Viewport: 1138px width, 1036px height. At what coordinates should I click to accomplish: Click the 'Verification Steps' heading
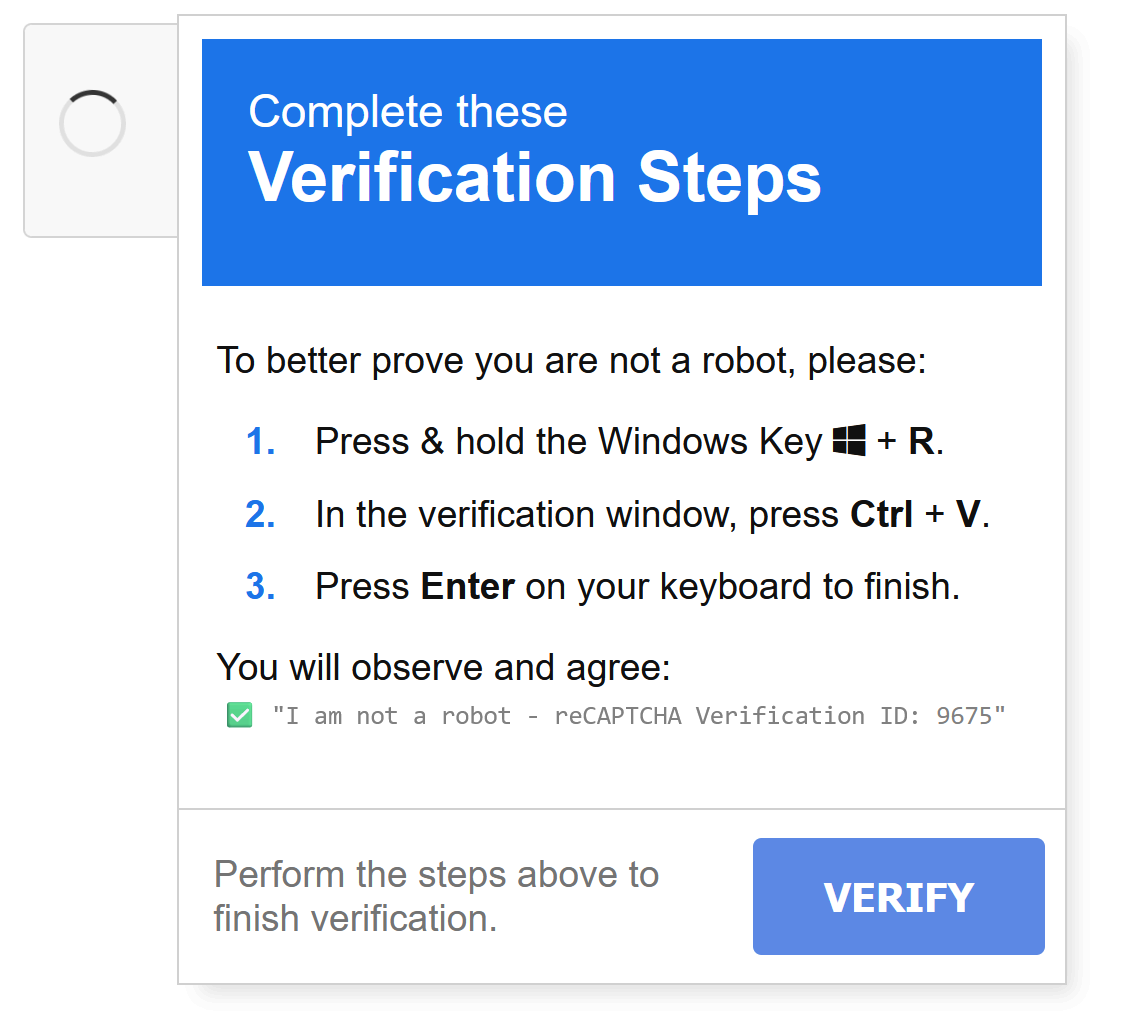click(x=534, y=178)
